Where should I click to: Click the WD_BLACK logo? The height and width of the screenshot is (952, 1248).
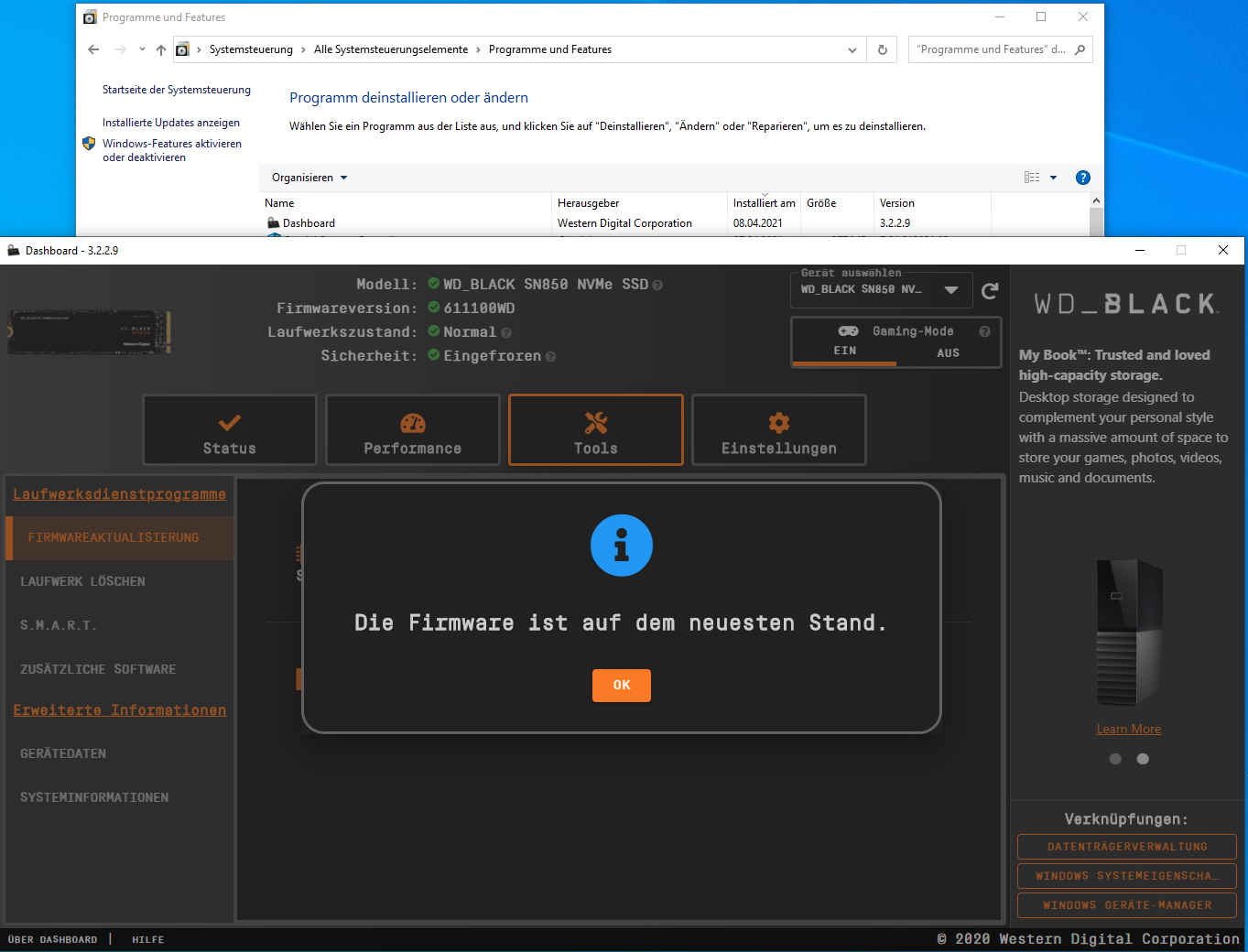click(1127, 304)
